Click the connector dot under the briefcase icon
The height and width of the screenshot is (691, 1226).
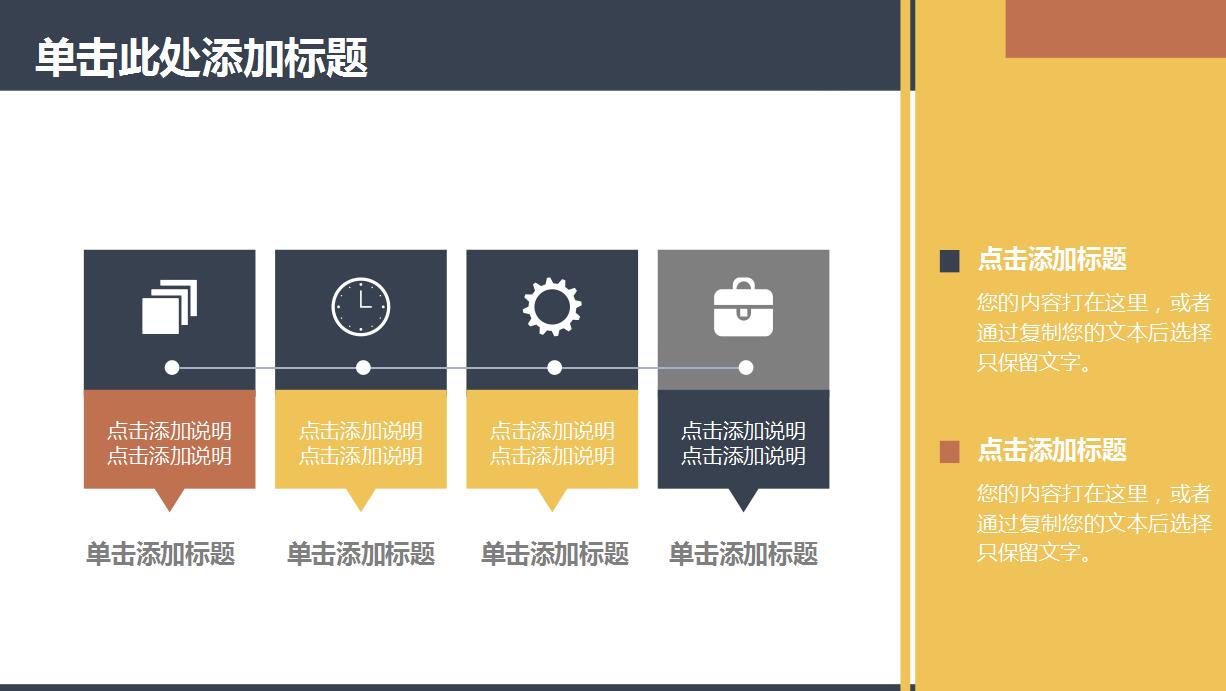(744, 368)
